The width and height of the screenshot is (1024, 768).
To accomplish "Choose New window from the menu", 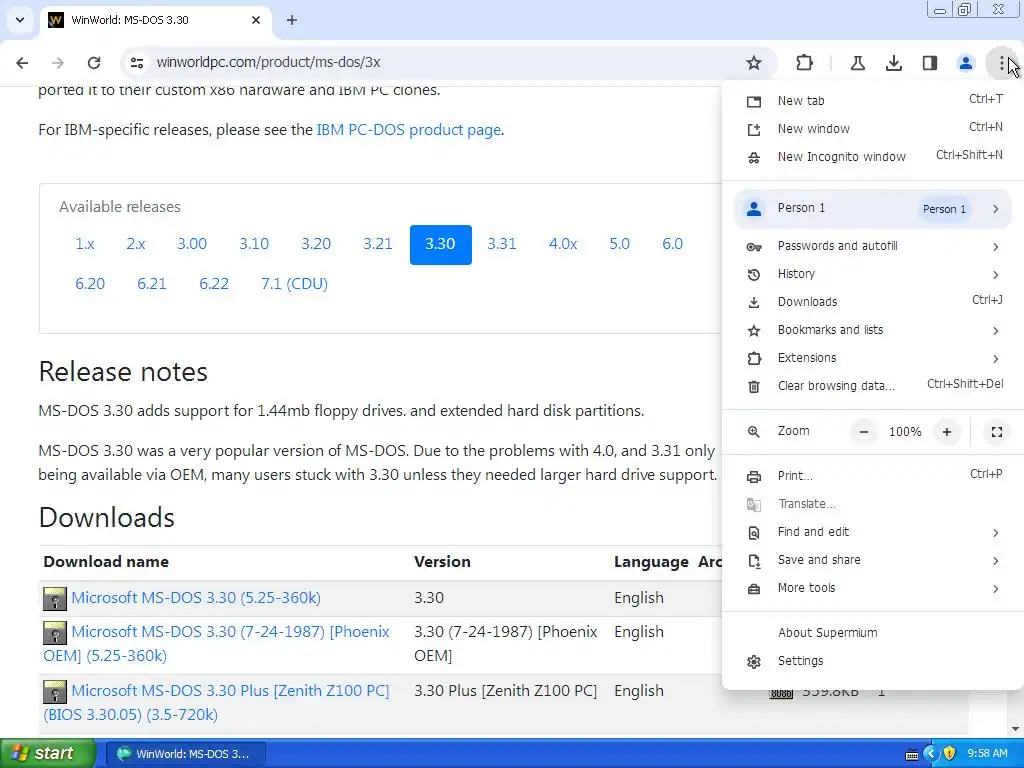I will [872, 129].
